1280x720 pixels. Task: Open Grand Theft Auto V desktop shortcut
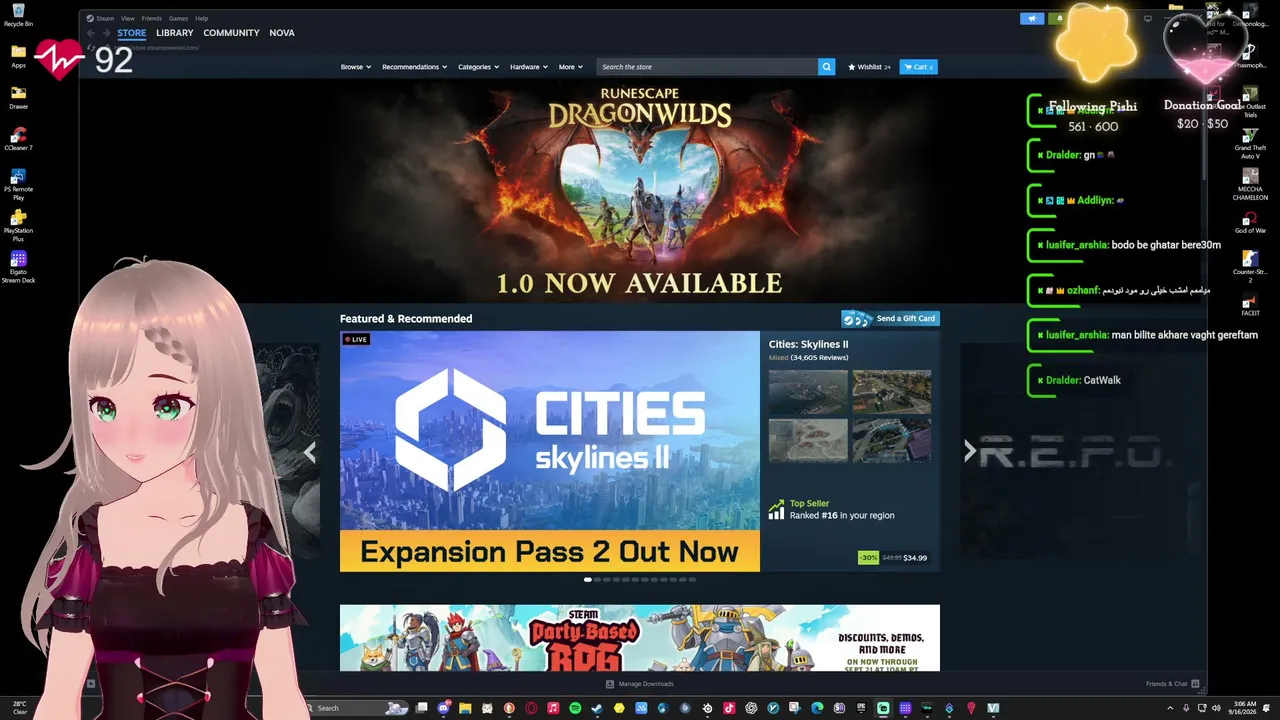pos(1250,144)
